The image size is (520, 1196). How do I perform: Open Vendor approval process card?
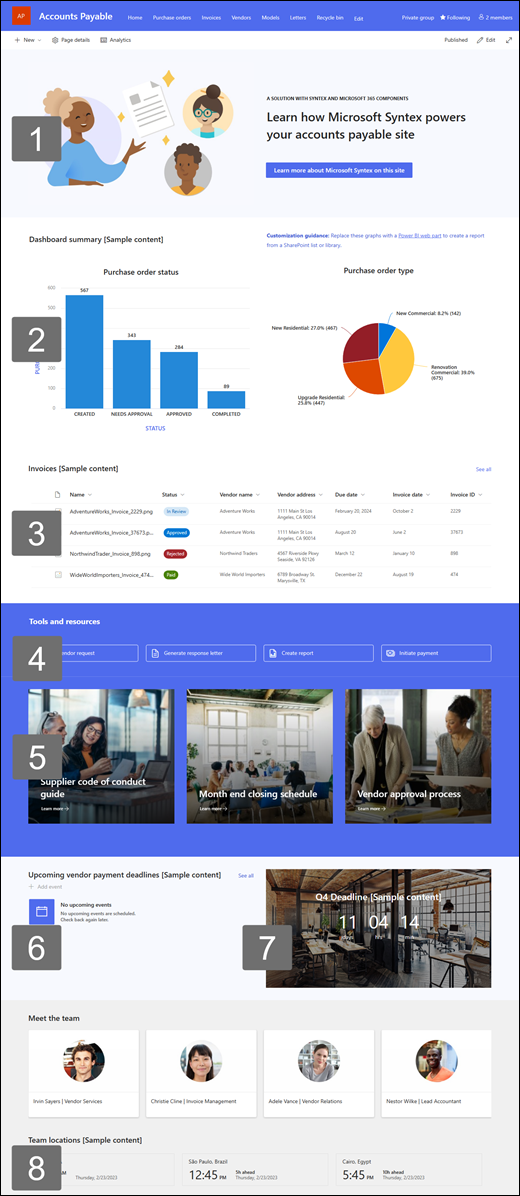pyautogui.click(x=418, y=756)
